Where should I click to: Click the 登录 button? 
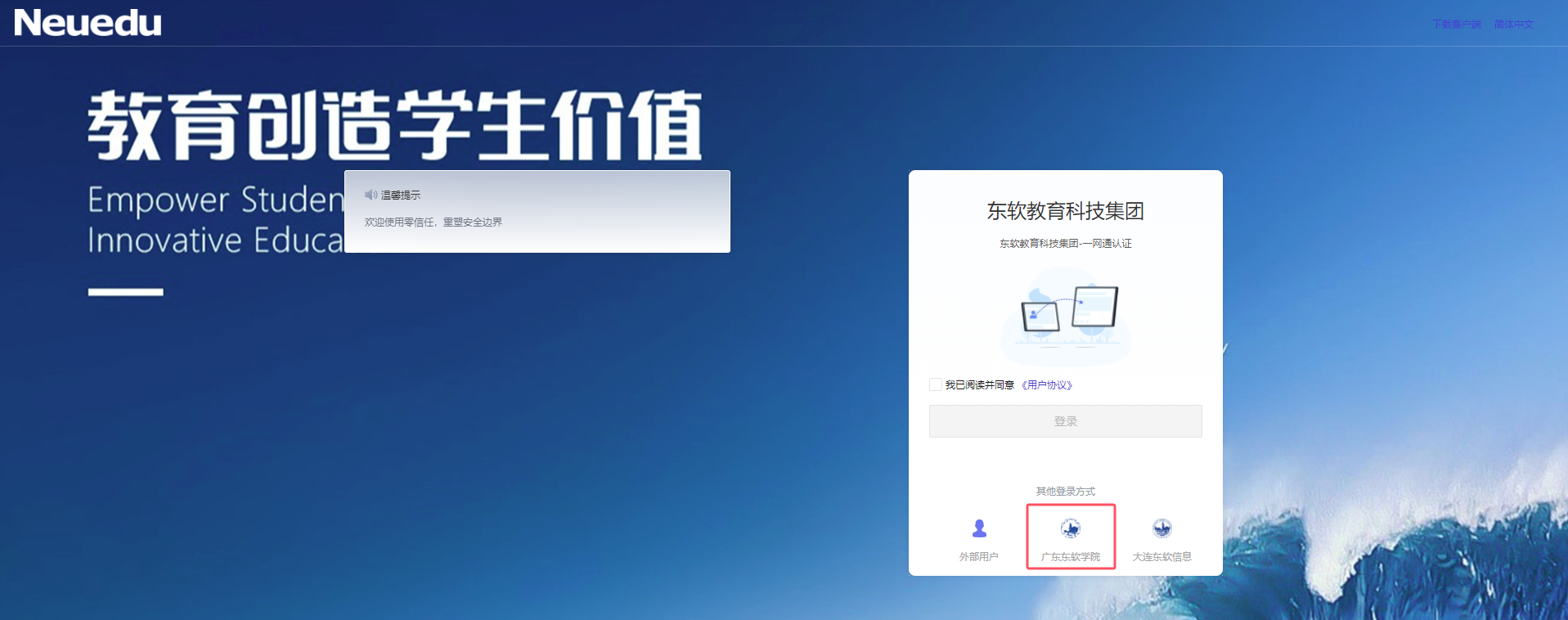[1066, 421]
